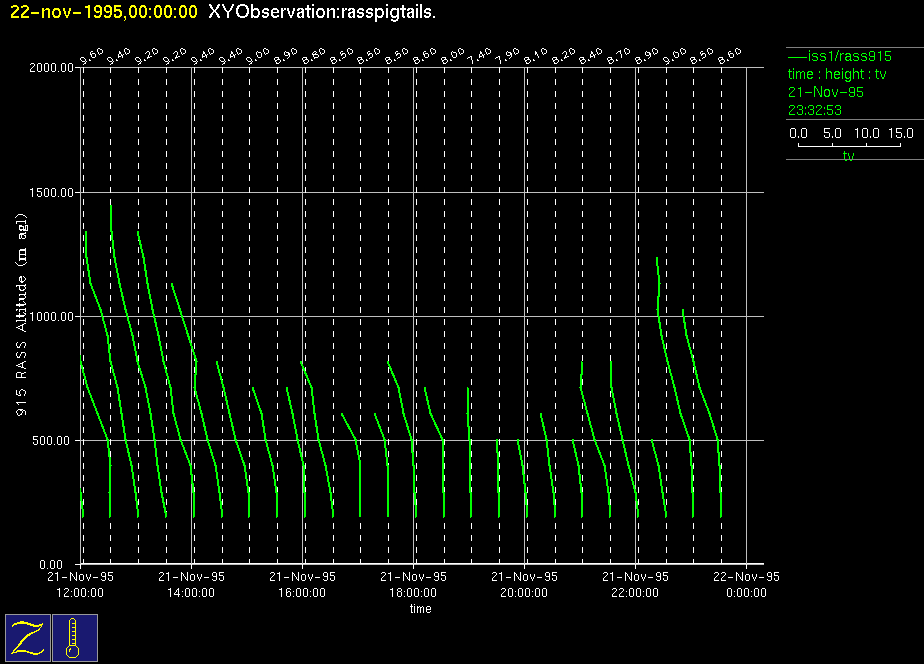Click the thermometer icon button
Screen dimensions: 924x664
(x=74, y=637)
